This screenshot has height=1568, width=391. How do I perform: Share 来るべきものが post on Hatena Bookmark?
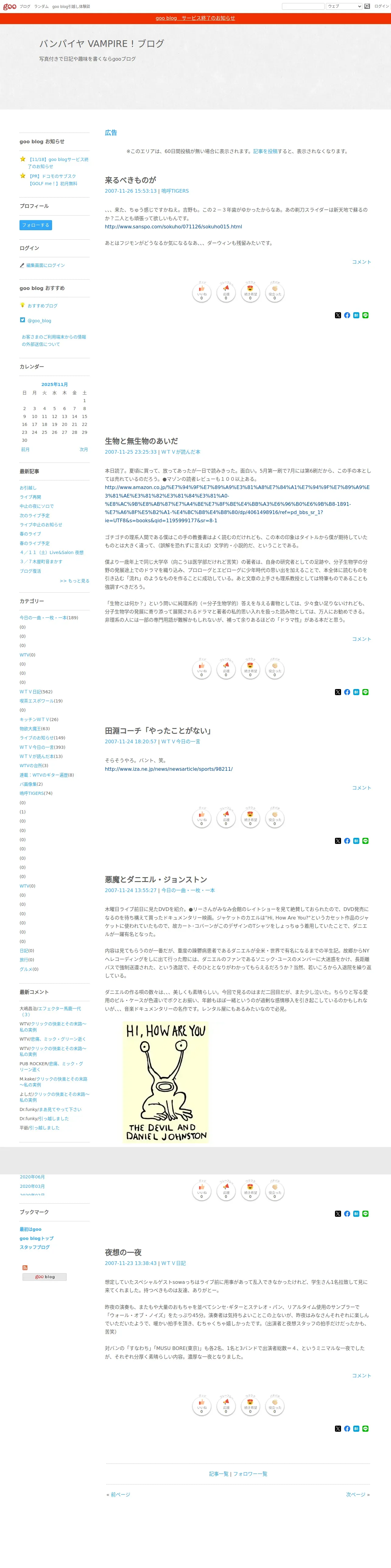click(x=356, y=315)
